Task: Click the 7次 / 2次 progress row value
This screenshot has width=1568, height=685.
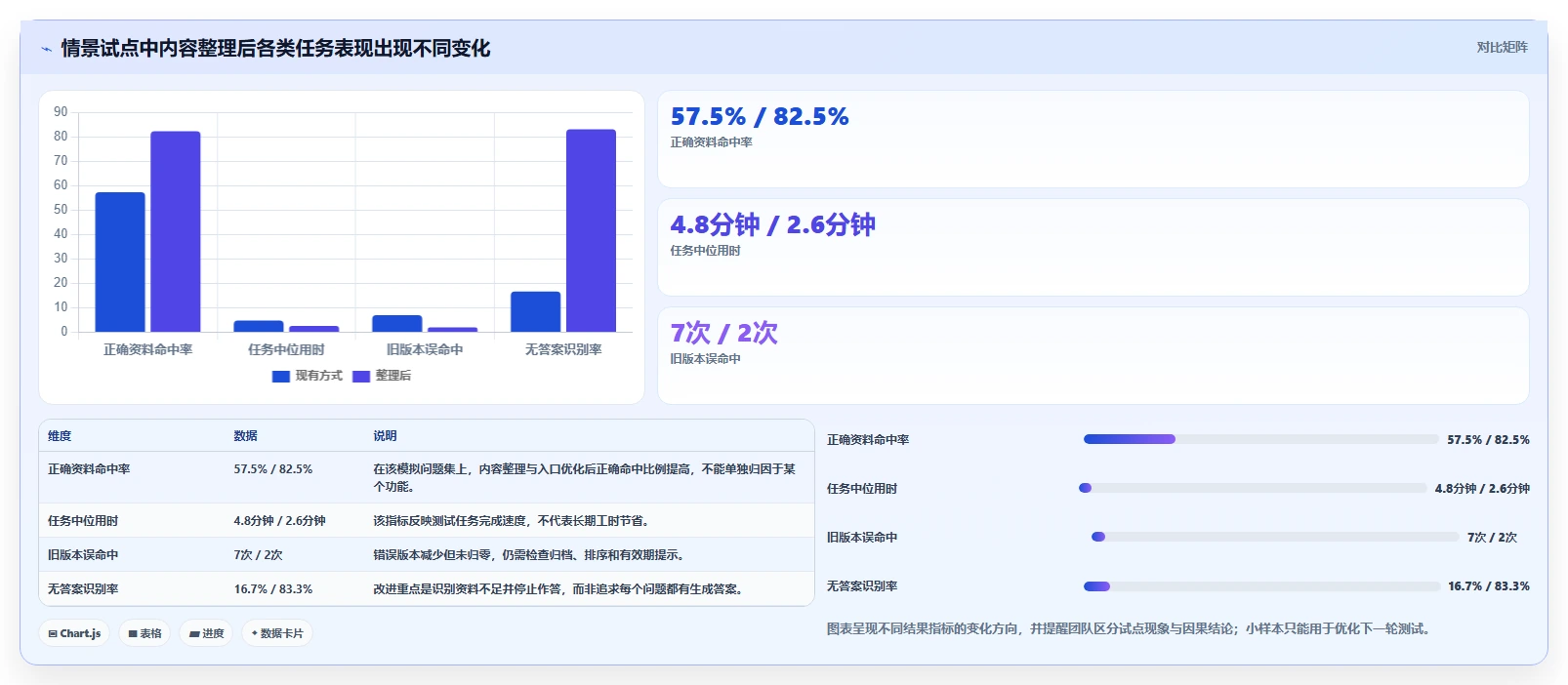Action: point(1492,538)
